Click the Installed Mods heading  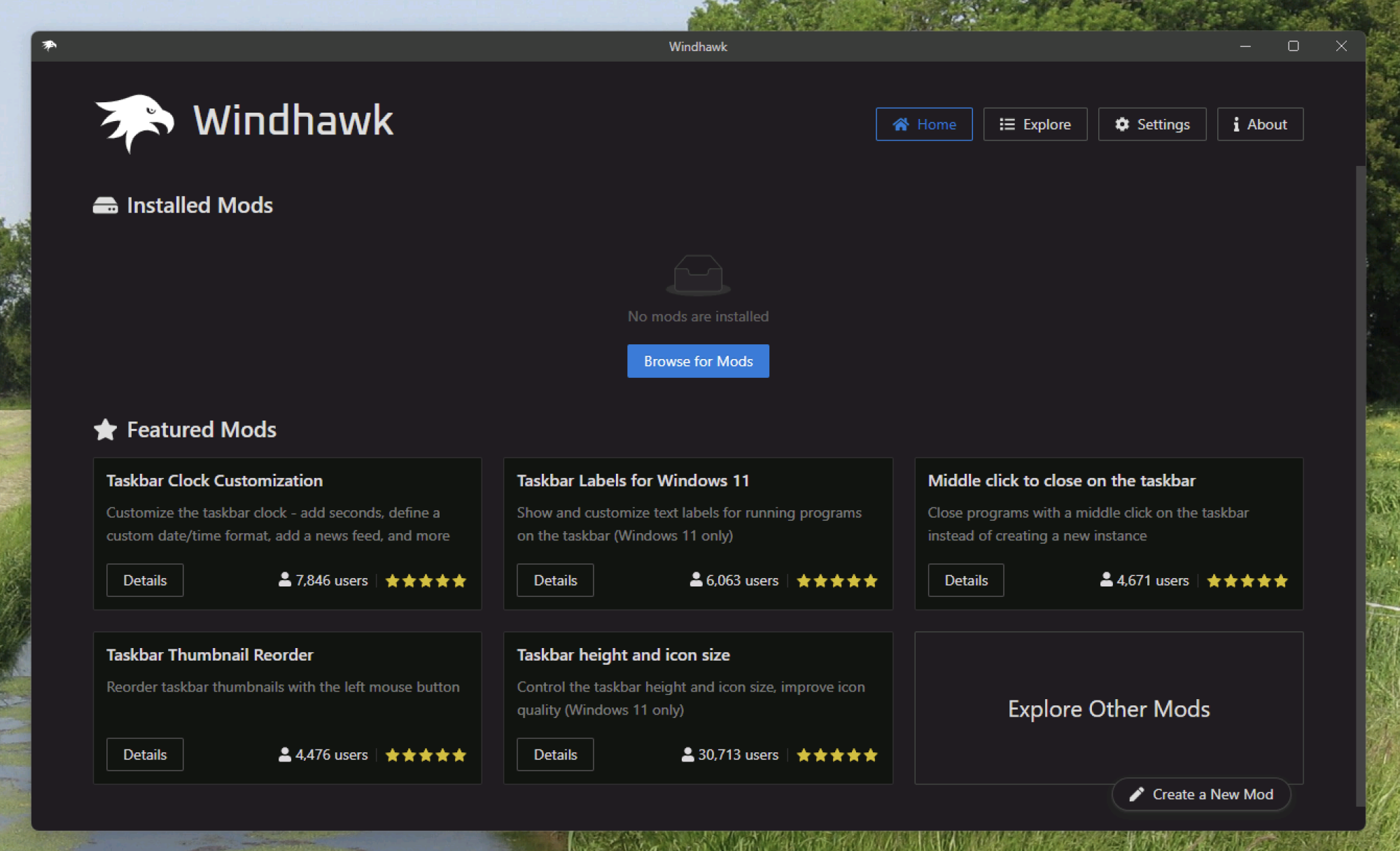[x=199, y=206]
